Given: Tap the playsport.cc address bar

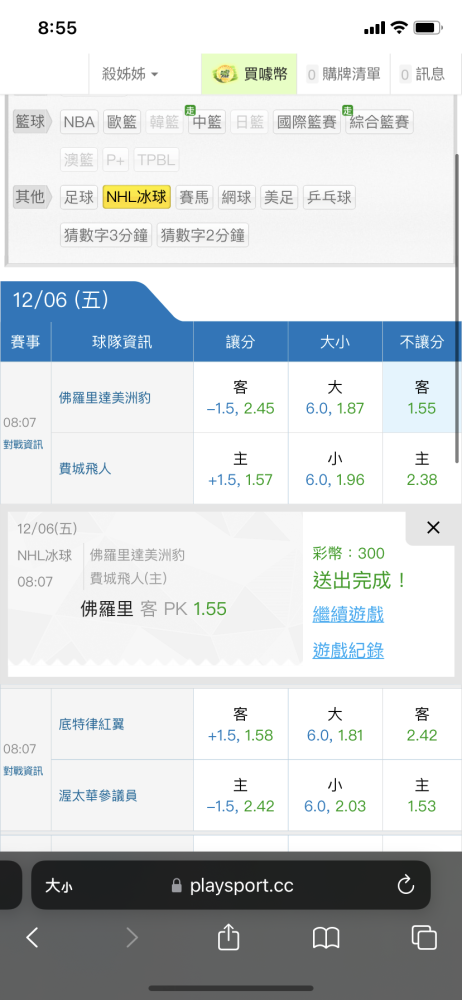Looking at the screenshot, I should [232, 885].
